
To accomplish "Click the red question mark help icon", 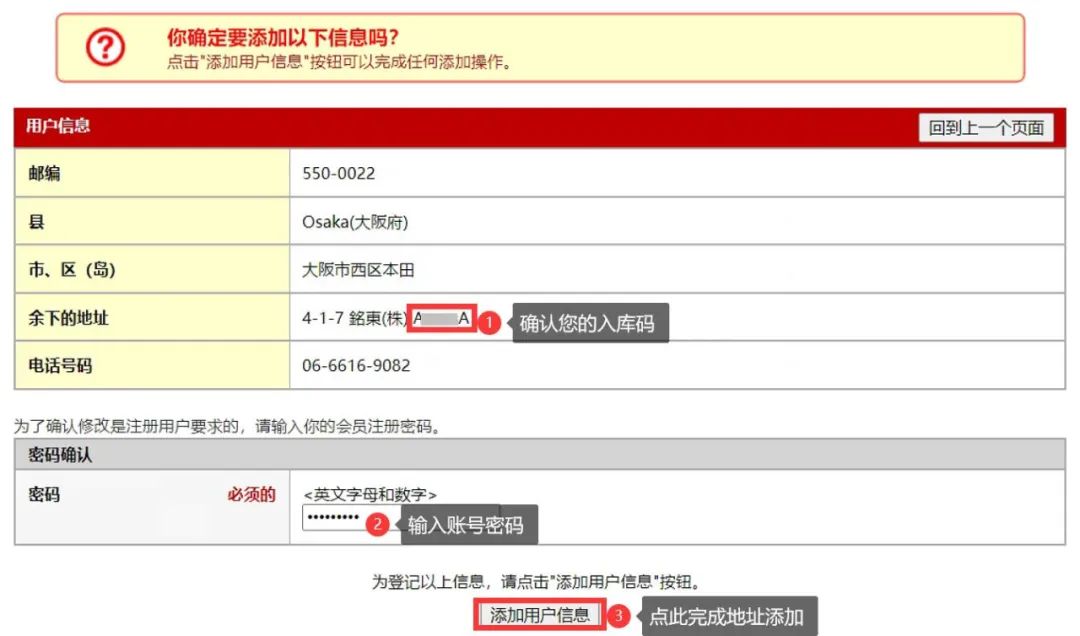I will (x=104, y=45).
